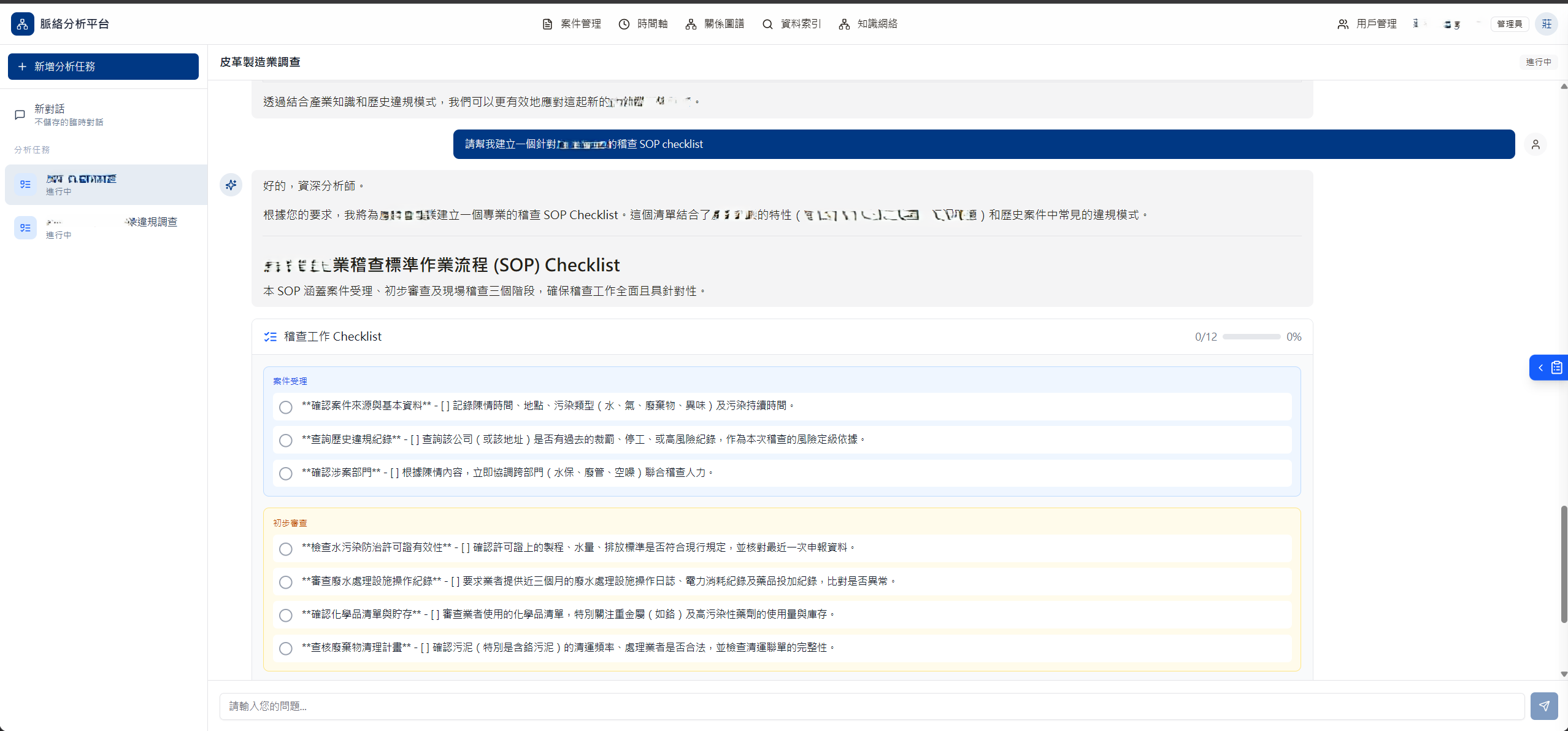Image resolution: width=1568 pixels, height=731 pixels.
Task: Open the 資料索引 search index
Action: tap(791, 24)
